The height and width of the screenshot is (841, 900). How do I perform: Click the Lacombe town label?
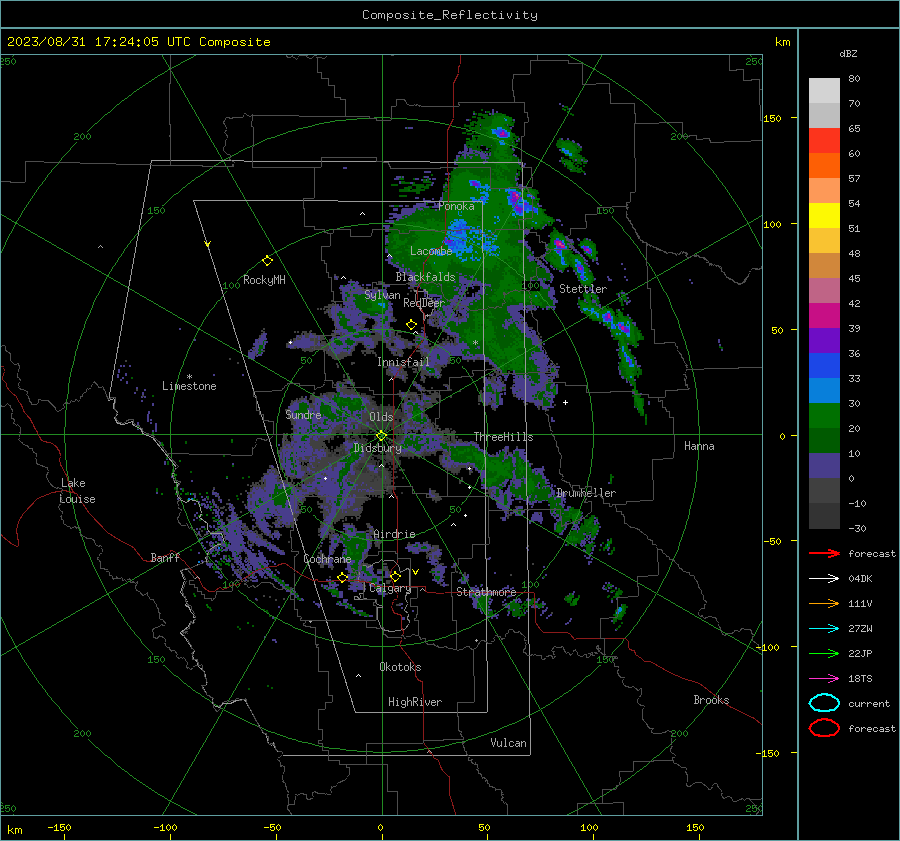(x=431, y=251)
